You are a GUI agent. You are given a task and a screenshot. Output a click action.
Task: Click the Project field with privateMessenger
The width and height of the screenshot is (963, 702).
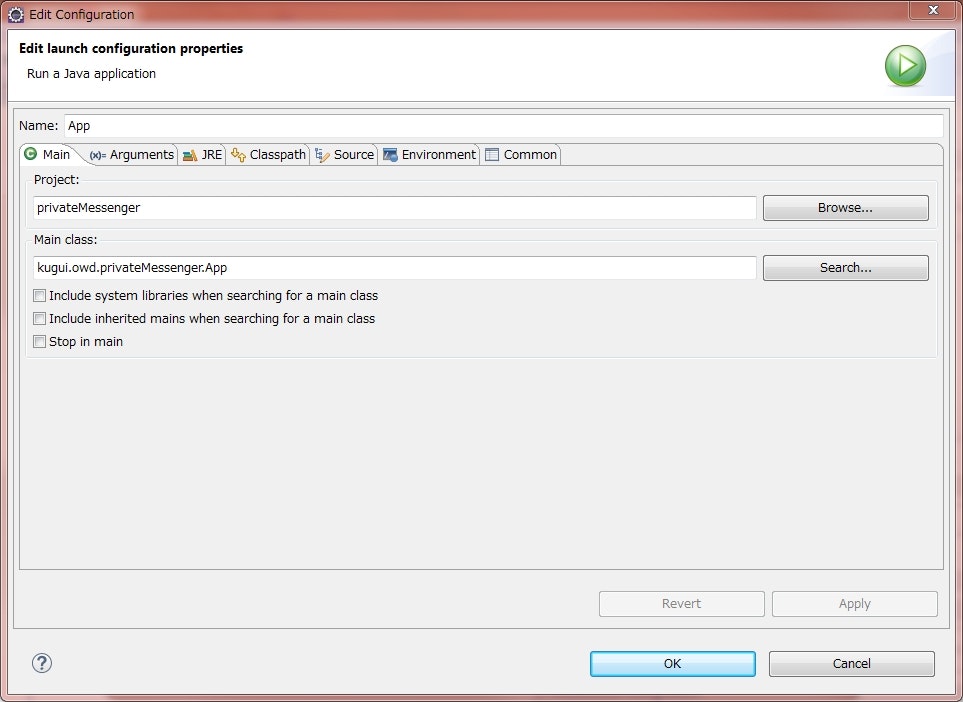point(395,208)
